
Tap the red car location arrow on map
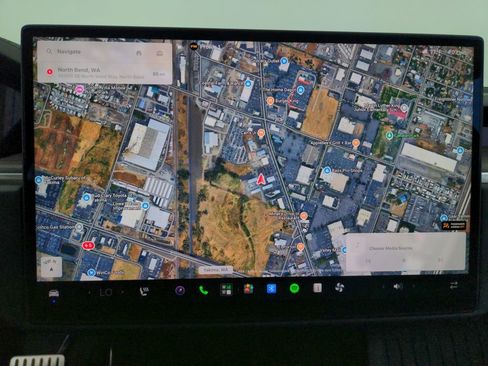pos(261,180)
